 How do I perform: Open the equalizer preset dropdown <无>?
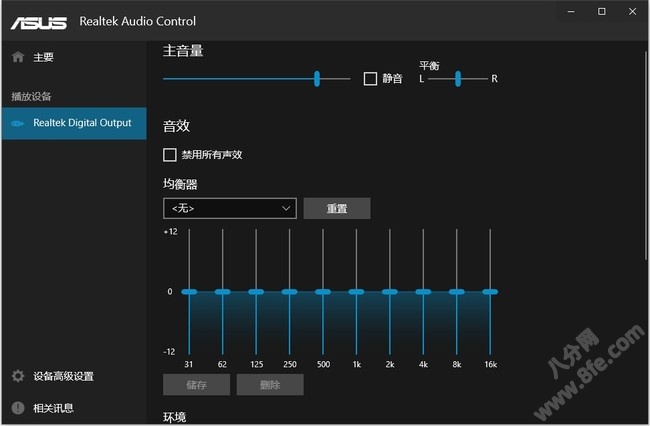pos(230,208)
